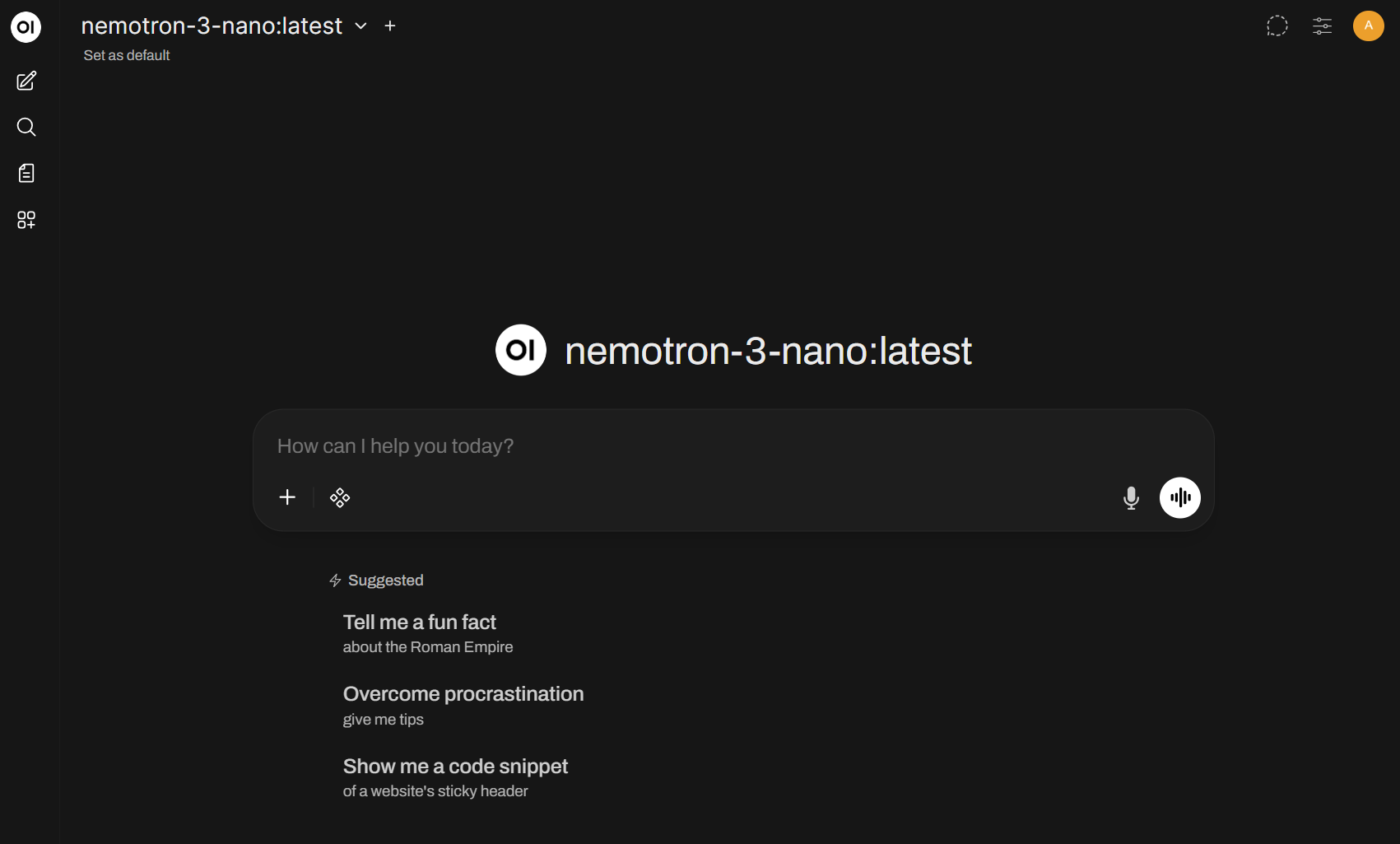Screen dimensions: 1400x844
Task: Expand the model selector dropdown chevron
Action: [x=360, y=26]
